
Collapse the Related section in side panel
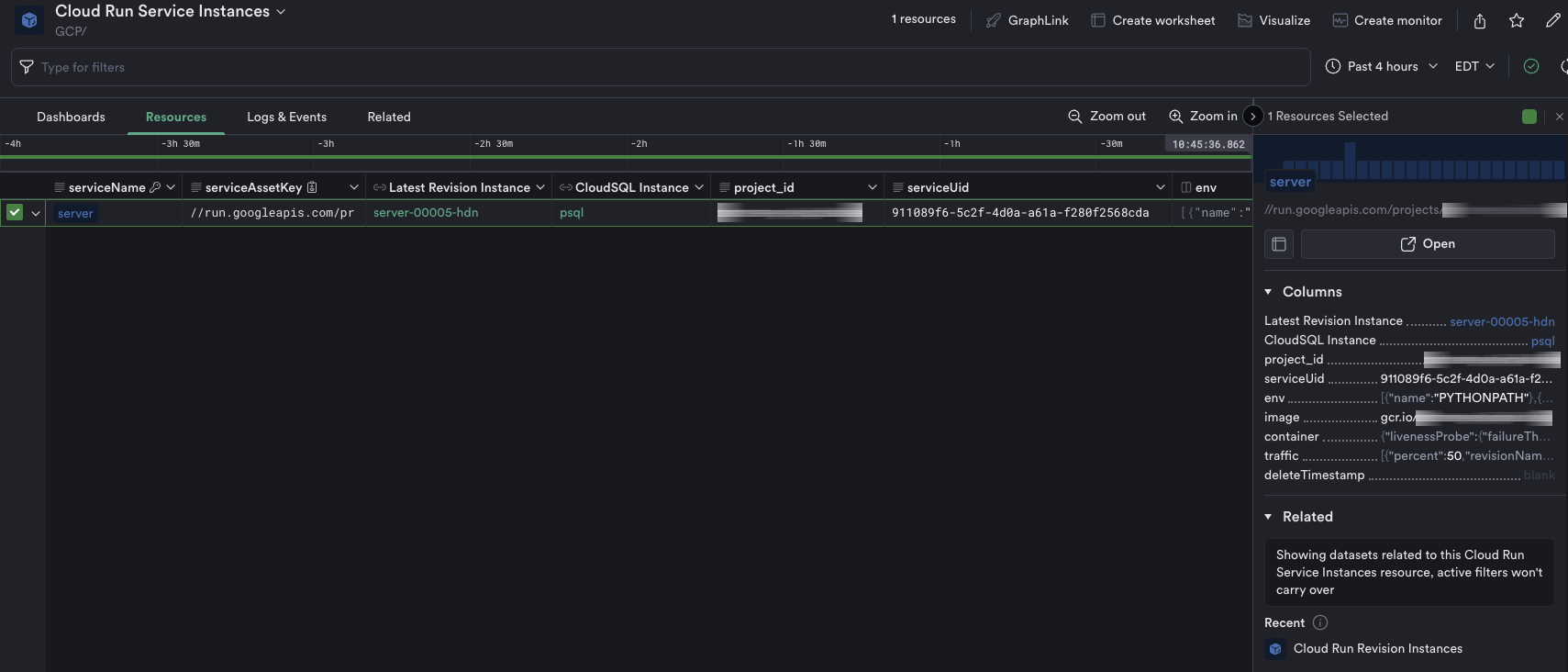click(1268, 517)
